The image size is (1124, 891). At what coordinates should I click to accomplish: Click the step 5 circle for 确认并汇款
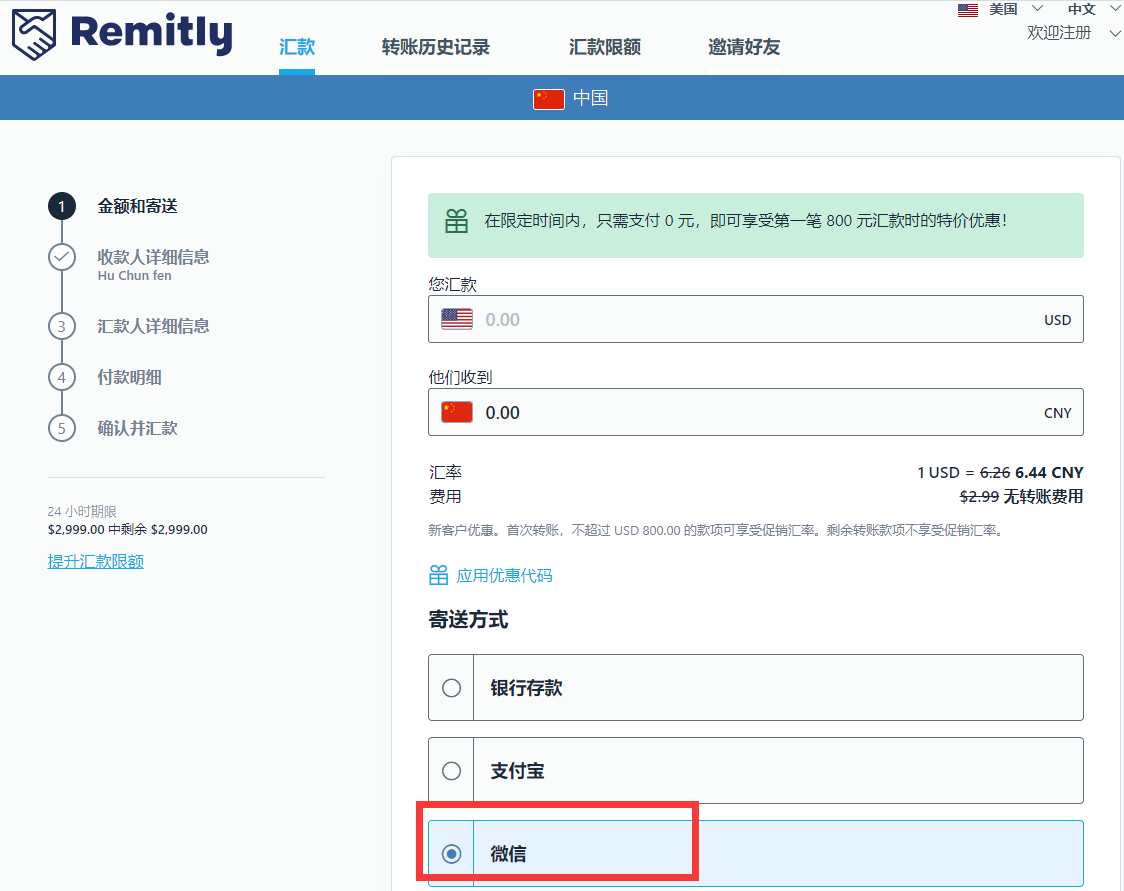pyautogui.click(x=62, y=428)
